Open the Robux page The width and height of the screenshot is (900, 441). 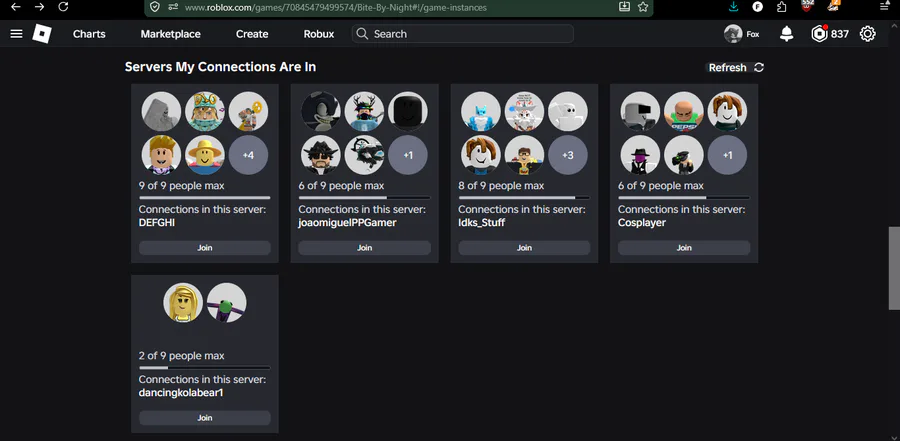(x=319, y=34)
